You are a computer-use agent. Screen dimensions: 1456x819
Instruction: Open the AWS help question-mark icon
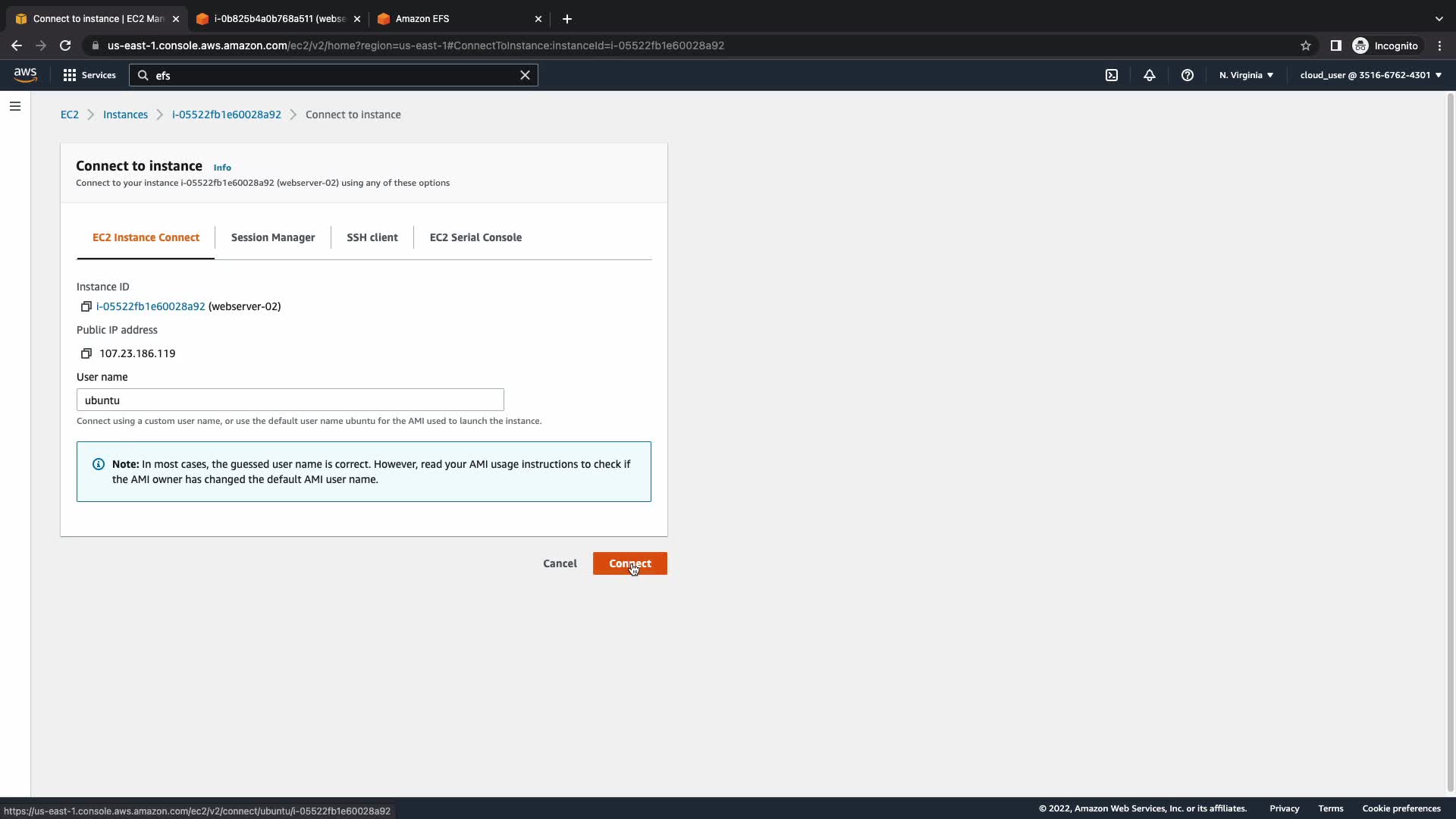pos(1188,75)
